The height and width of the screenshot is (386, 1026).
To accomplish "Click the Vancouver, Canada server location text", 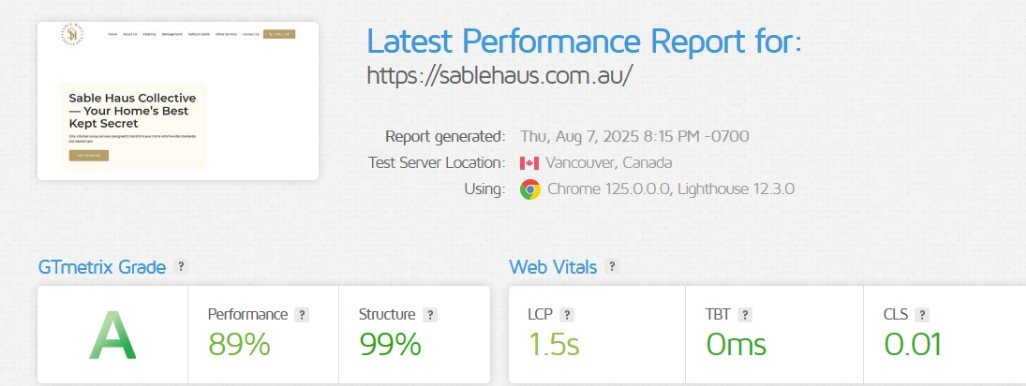I will (x=609, y=163).
